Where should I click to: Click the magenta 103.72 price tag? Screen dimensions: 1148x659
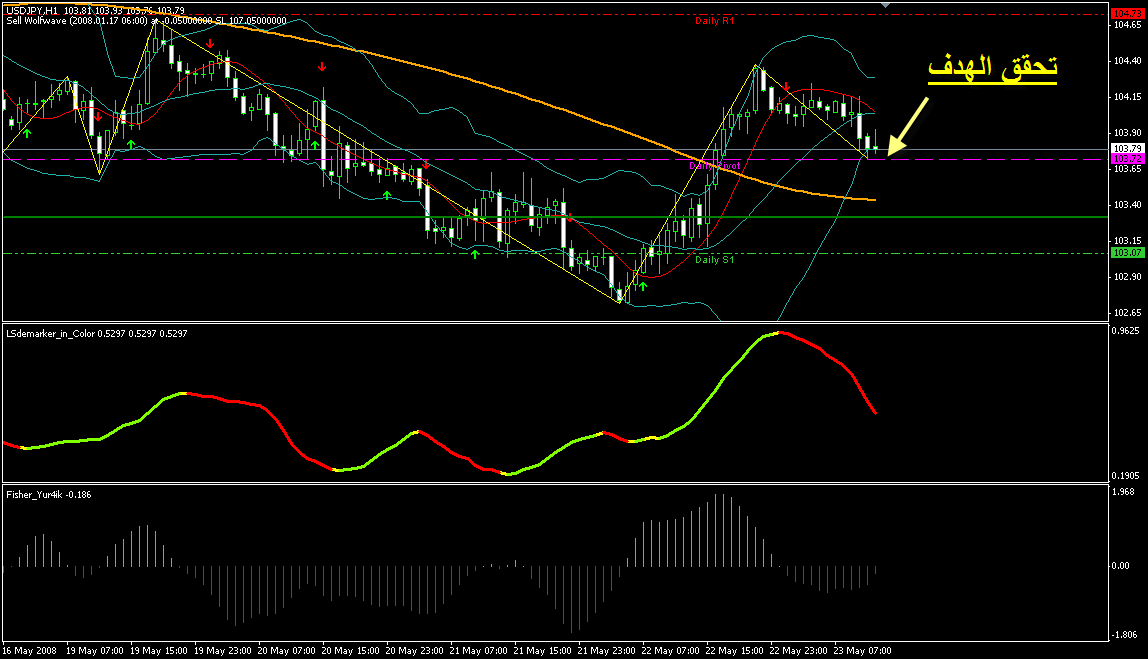pyautogui.click(x=1126, y=159)
